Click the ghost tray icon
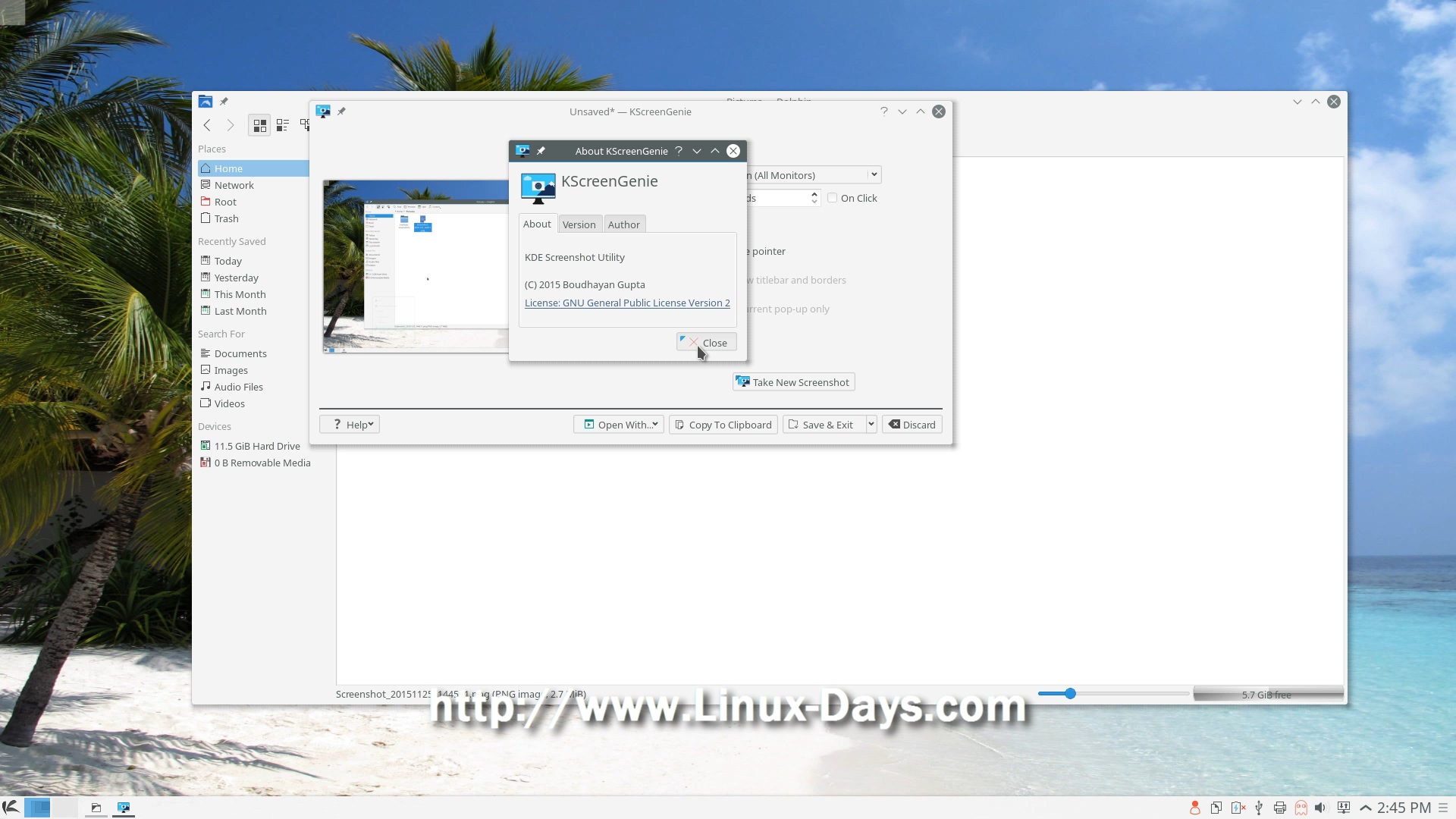 click(1301, 808)
